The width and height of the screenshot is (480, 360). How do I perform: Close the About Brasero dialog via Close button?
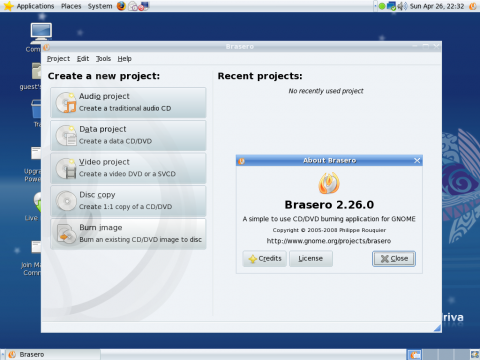394,259
